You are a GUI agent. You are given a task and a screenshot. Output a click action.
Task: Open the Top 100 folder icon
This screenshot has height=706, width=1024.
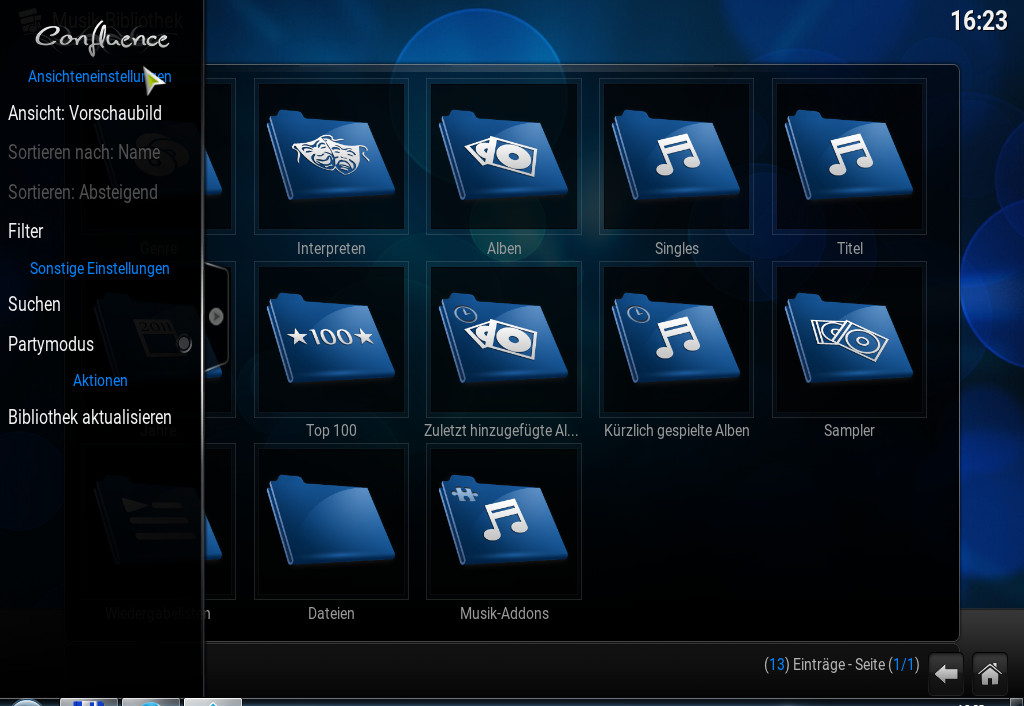331,339
